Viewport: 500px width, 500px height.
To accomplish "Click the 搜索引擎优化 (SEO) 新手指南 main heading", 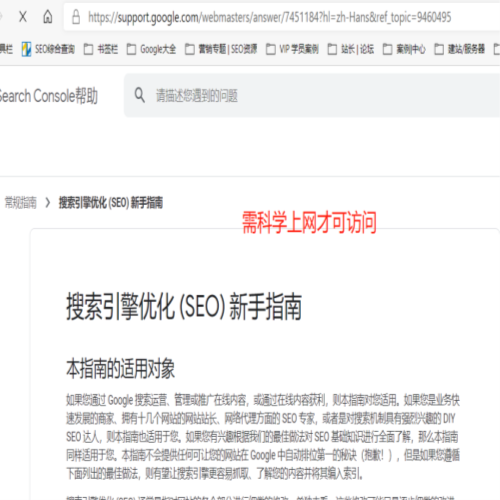I will tap(184, 306).
